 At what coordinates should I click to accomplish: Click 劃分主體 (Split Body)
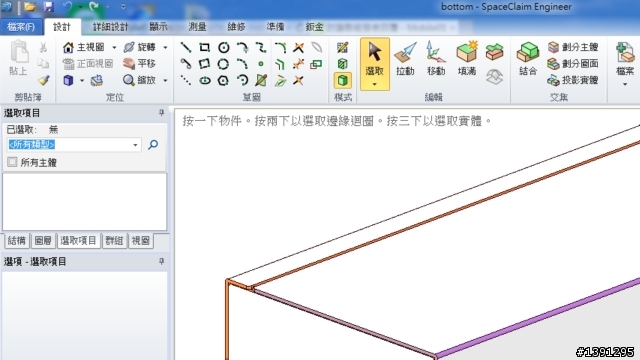[573, 47]
